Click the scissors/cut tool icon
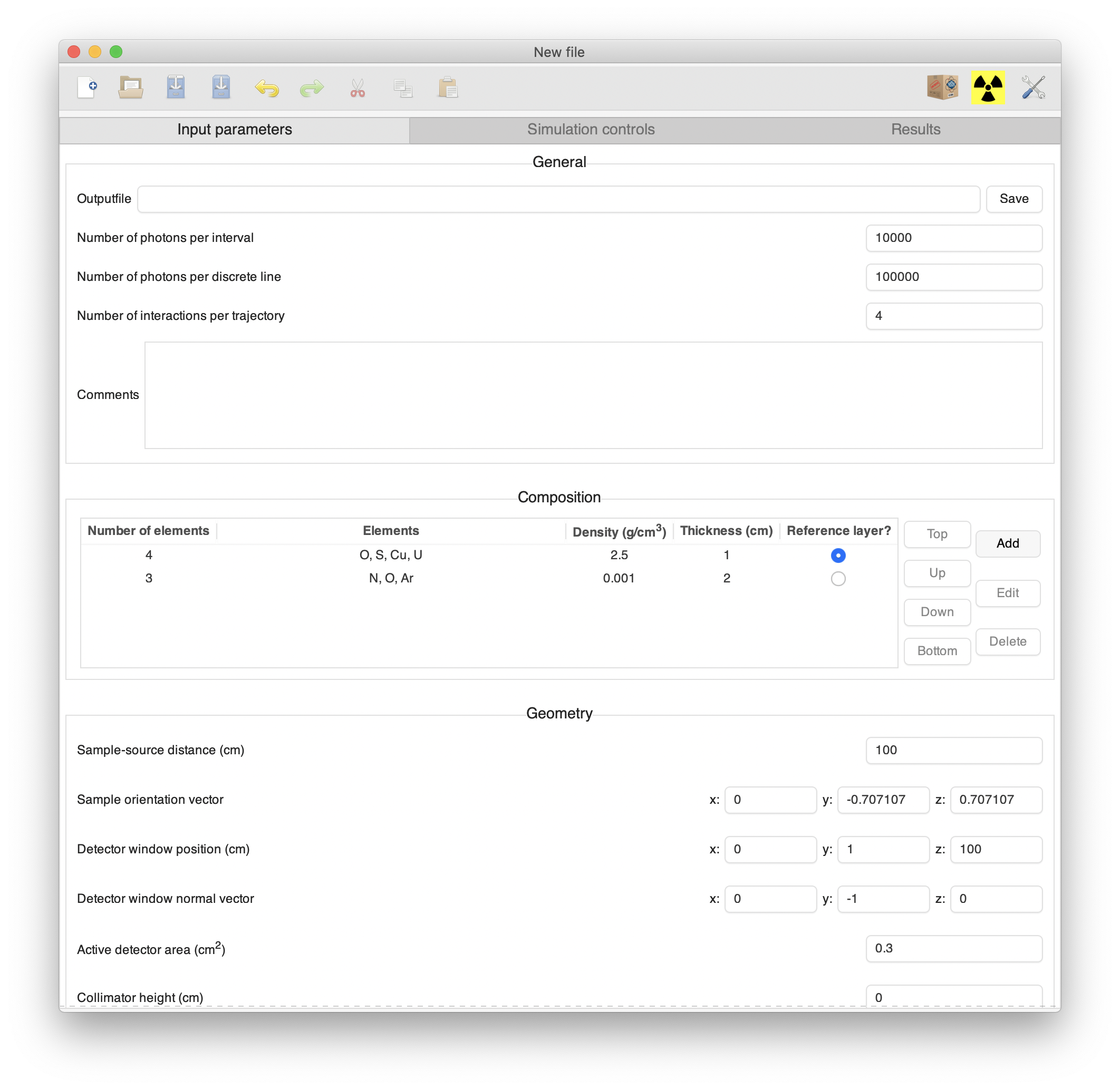This screenshot has width=1120, height=1090. 357,88
